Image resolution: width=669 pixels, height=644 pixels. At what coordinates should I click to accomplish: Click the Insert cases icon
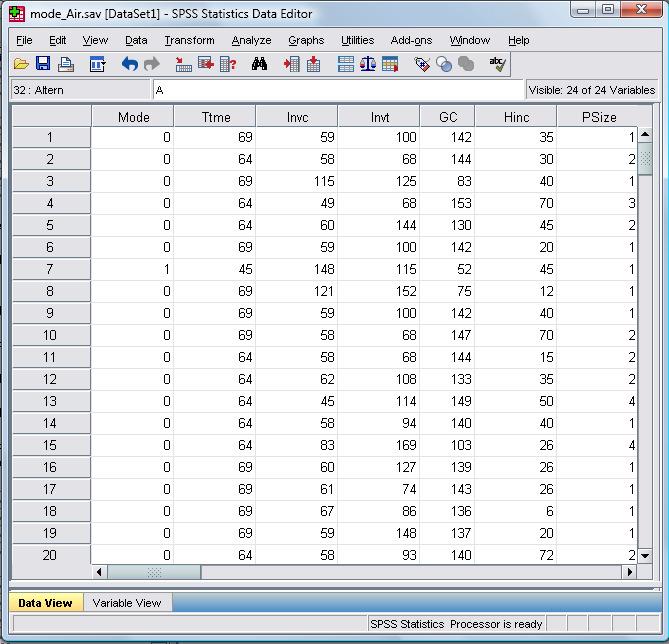[x=291, y=64]
